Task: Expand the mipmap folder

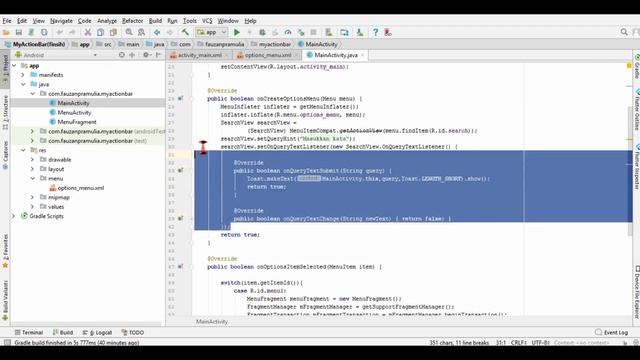Action: pos(32,197)
